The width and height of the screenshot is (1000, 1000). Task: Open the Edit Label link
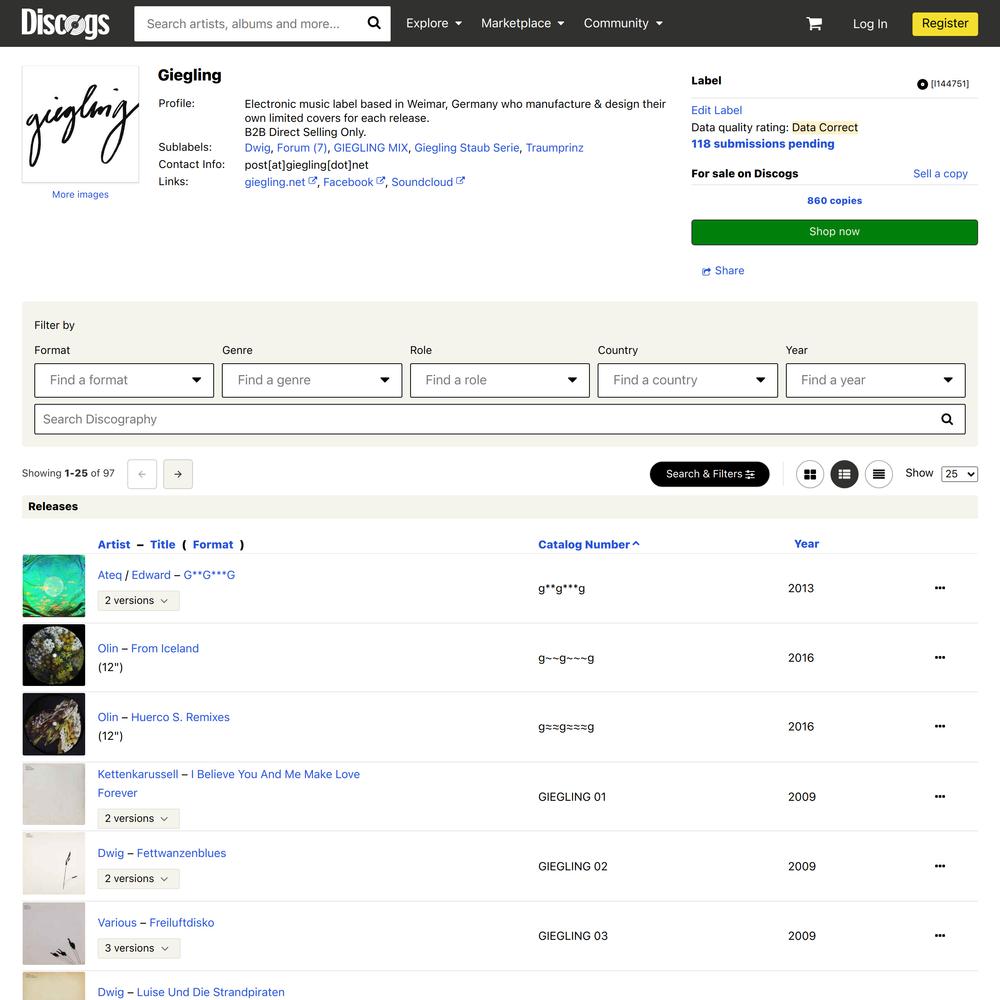[716, 110]
